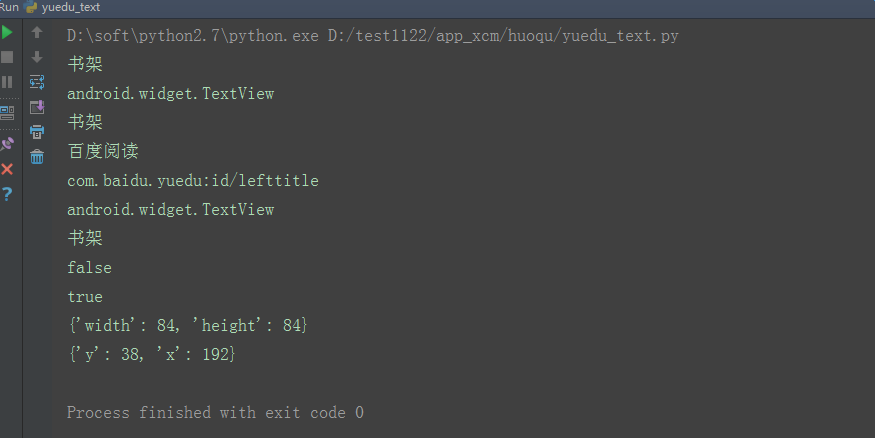The image size is (875, 438).
Task: Click the Up stack trace arrow
Action: 37,33
